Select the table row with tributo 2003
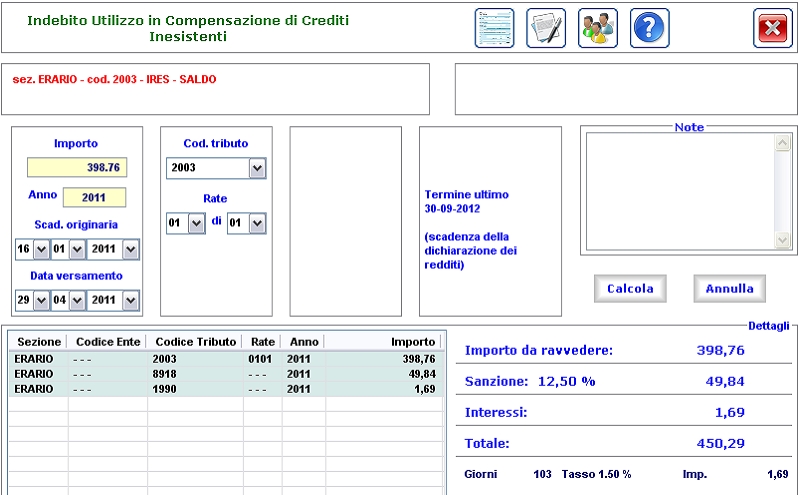 (x=226, y=359)
